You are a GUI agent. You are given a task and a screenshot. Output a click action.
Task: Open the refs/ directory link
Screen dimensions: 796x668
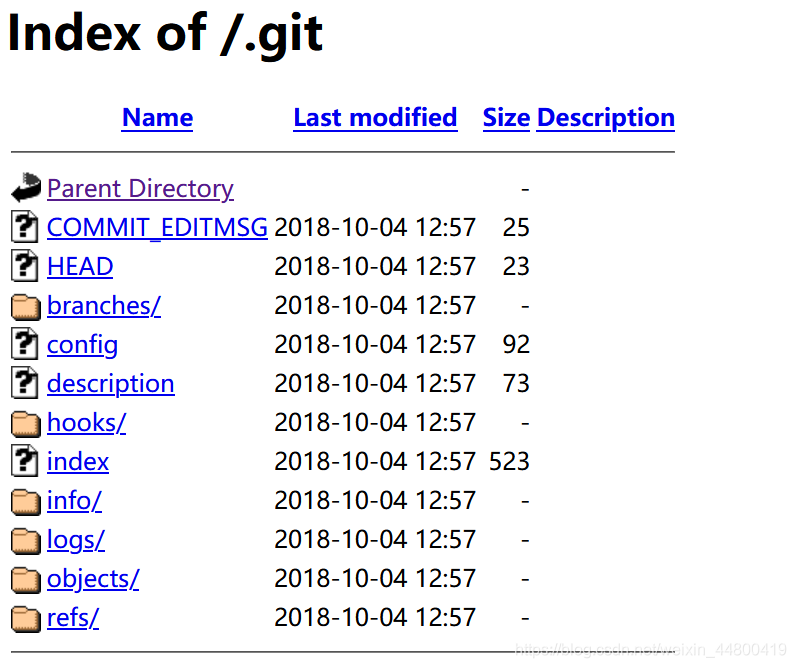(x=73, y=618)
